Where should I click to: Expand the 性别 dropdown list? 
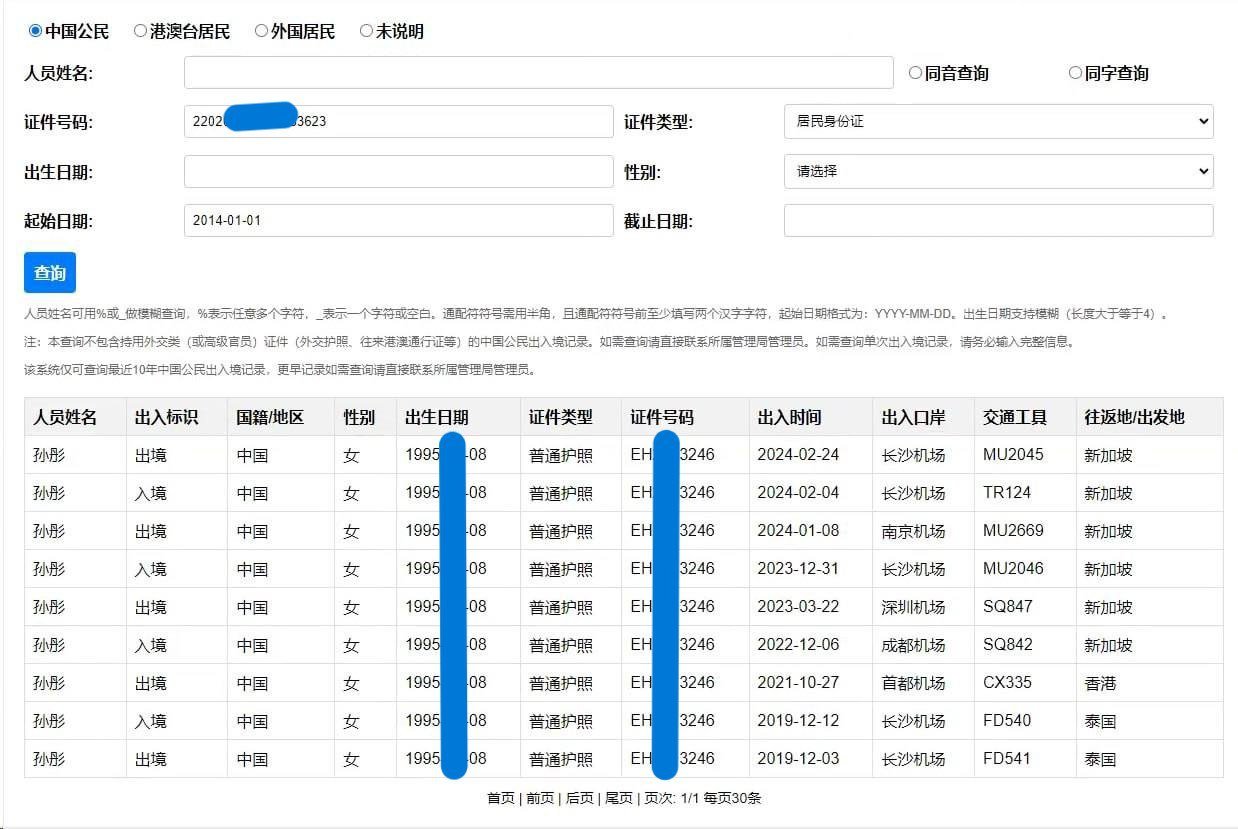point(998,171)
